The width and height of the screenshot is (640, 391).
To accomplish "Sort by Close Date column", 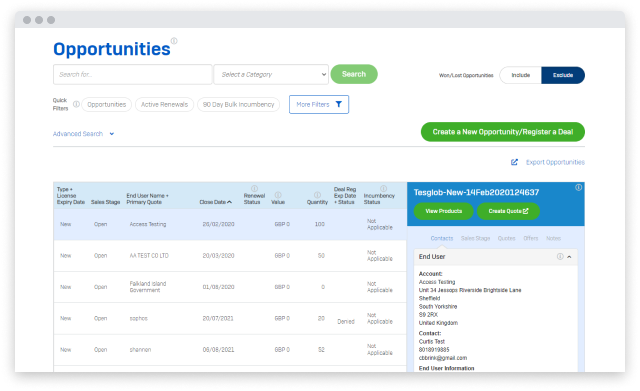I will [x=216, y=202].
